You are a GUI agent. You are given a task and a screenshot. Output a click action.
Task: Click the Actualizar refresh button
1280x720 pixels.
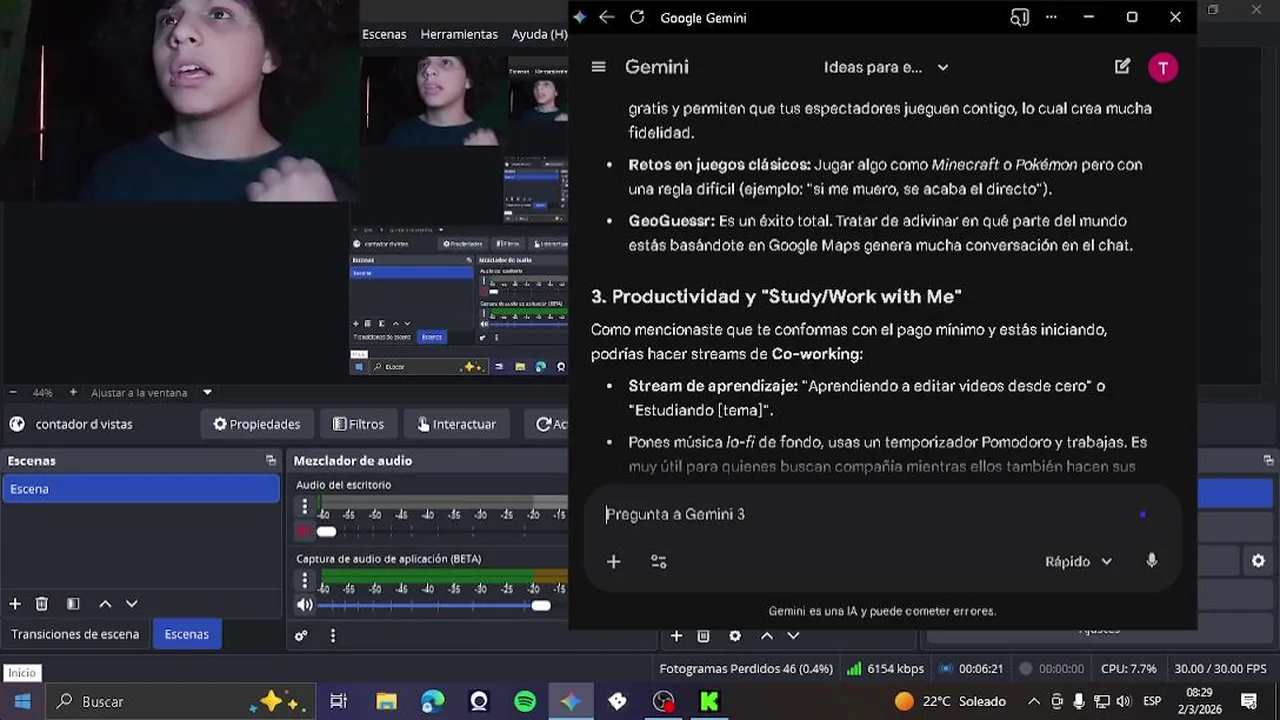click(x=548, y=424)
